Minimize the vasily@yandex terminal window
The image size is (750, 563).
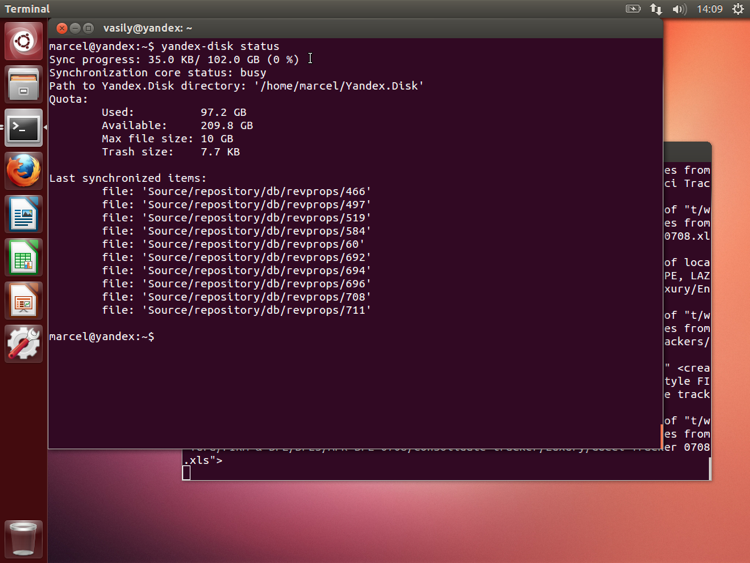(75, 28)
